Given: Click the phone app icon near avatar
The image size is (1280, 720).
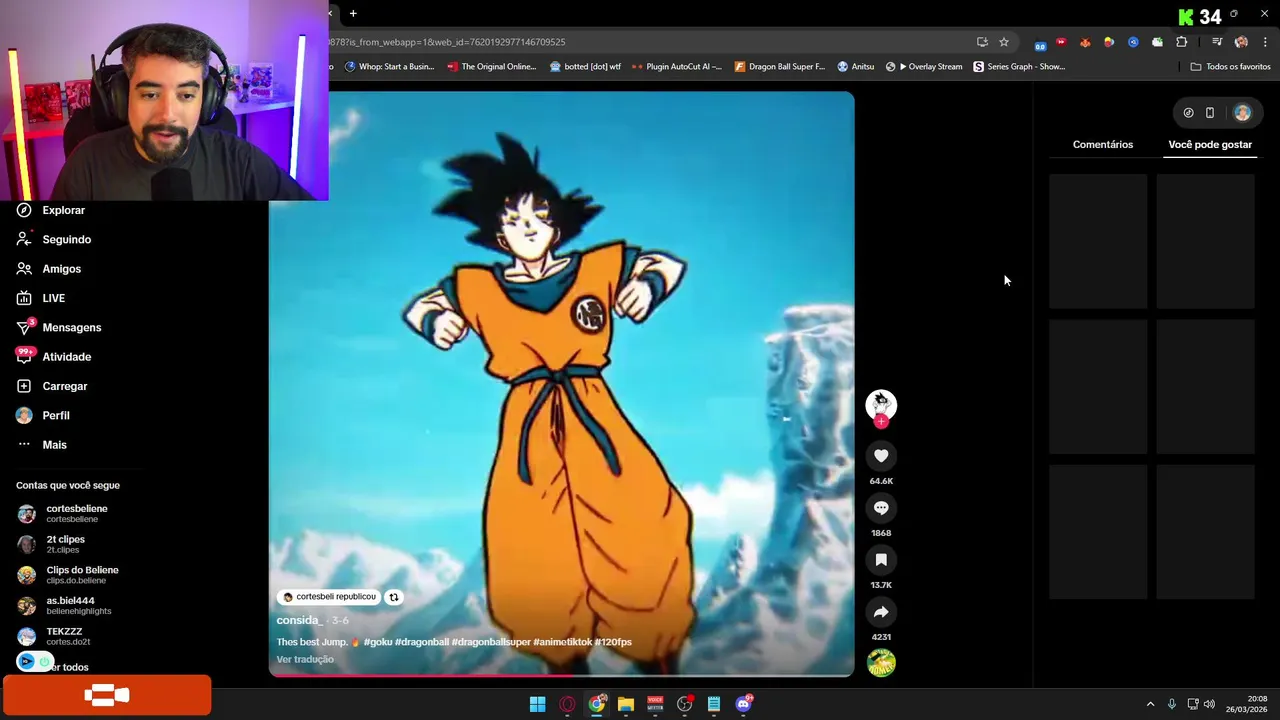Looking at the screenshot, I should click(1210, 113).
